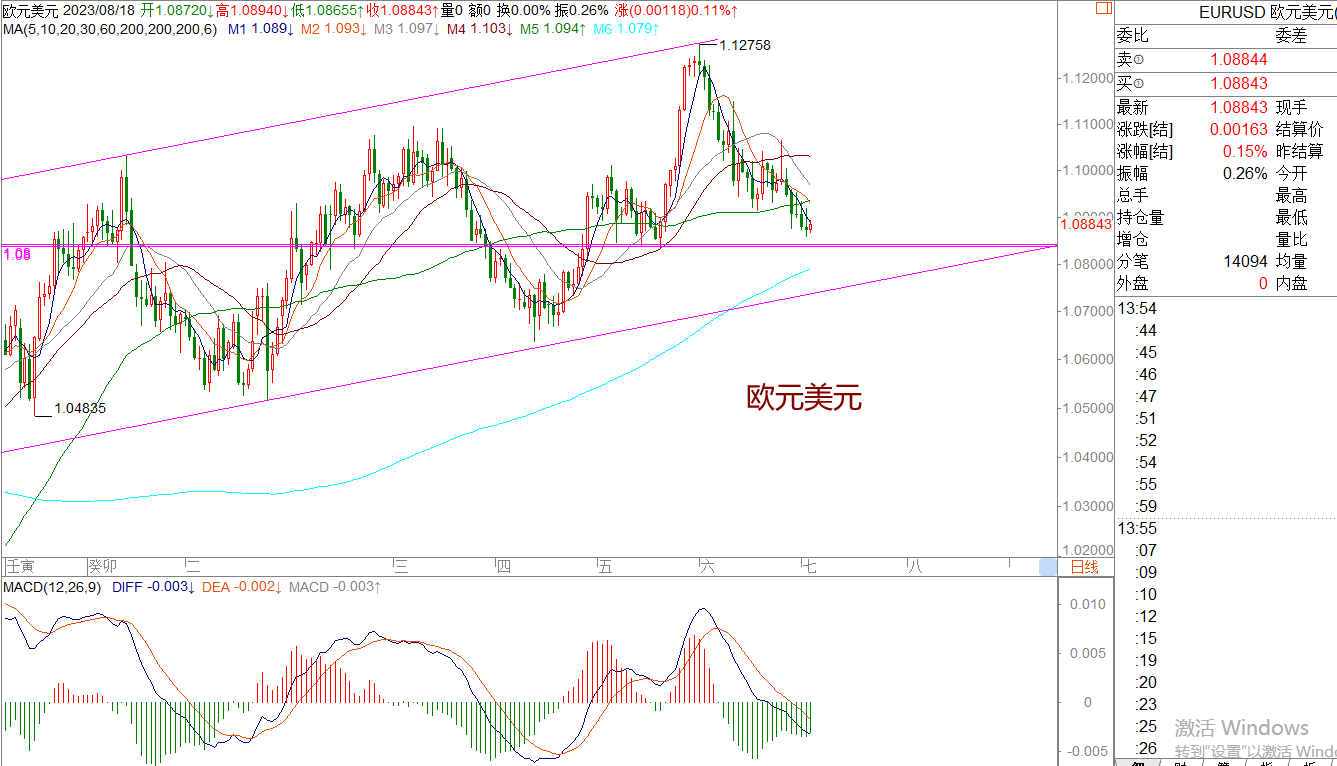Click the 量比 label
Image resolution: width=1337 pixels, height=766 pixels.
tap(1291, 239)
